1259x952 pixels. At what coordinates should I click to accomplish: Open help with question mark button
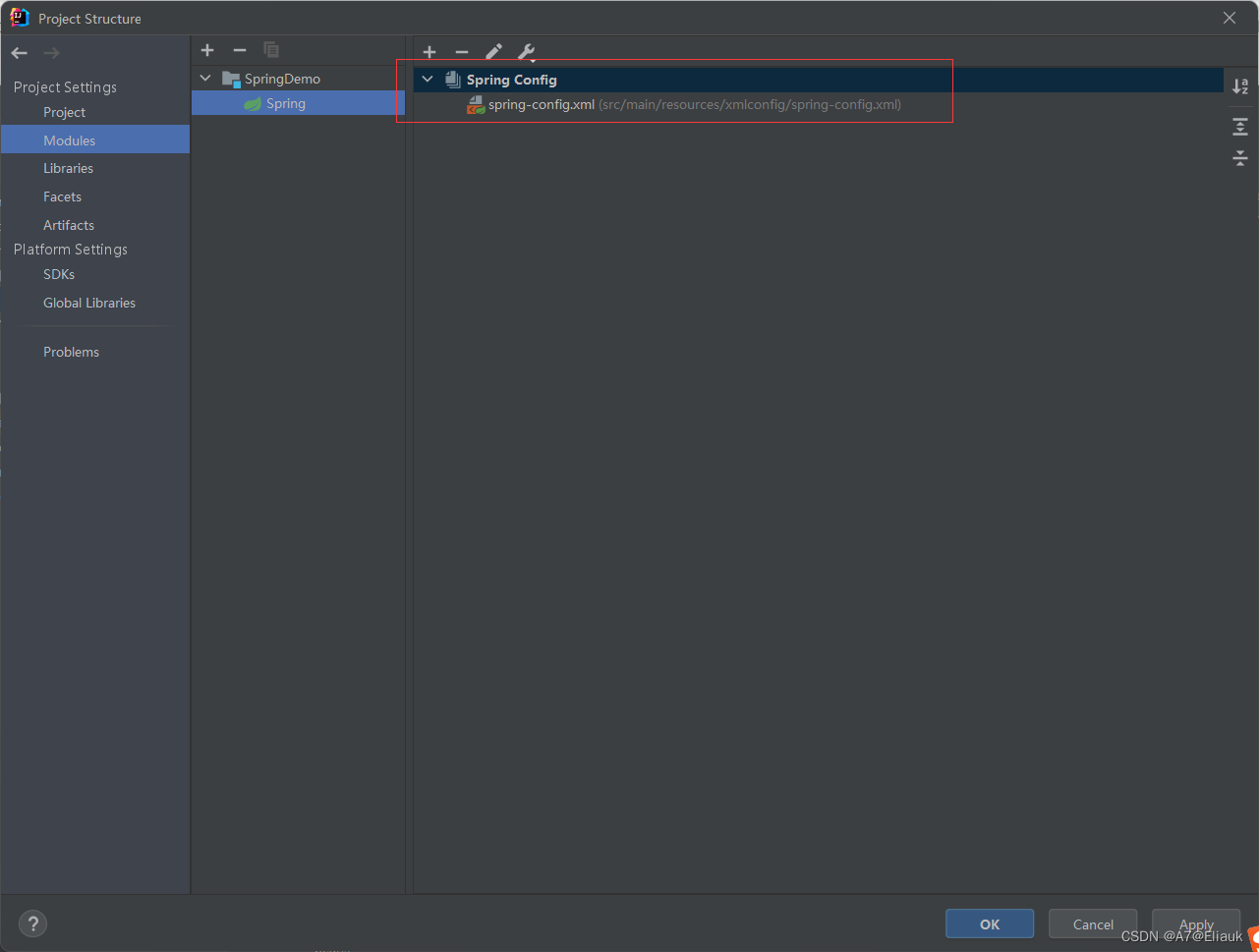point(32,924)
